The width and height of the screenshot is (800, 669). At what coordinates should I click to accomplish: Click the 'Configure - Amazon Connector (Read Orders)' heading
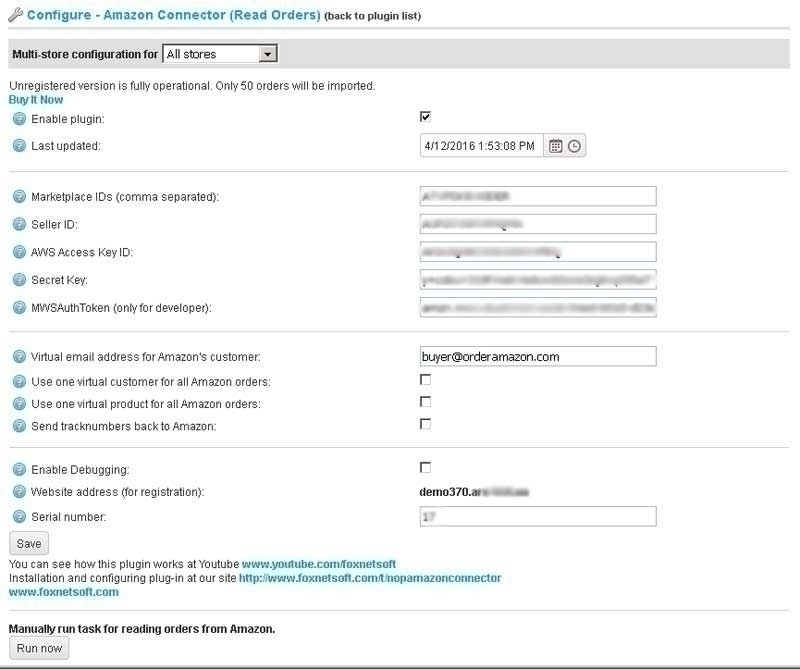coord(173,15)
